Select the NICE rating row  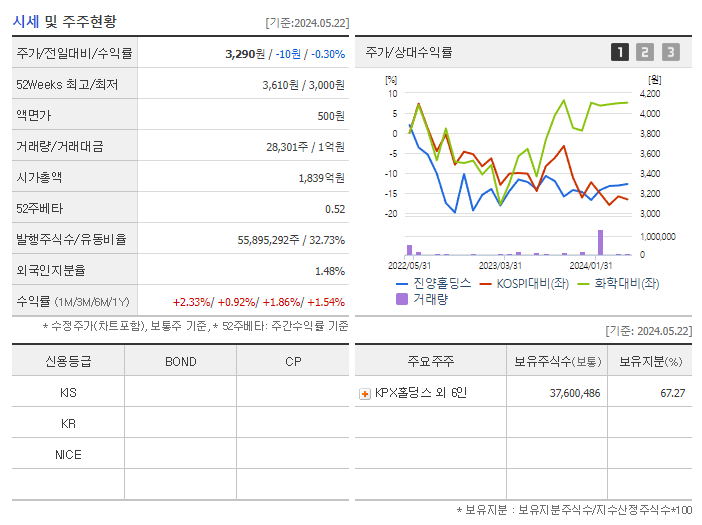tap(180, 454)
